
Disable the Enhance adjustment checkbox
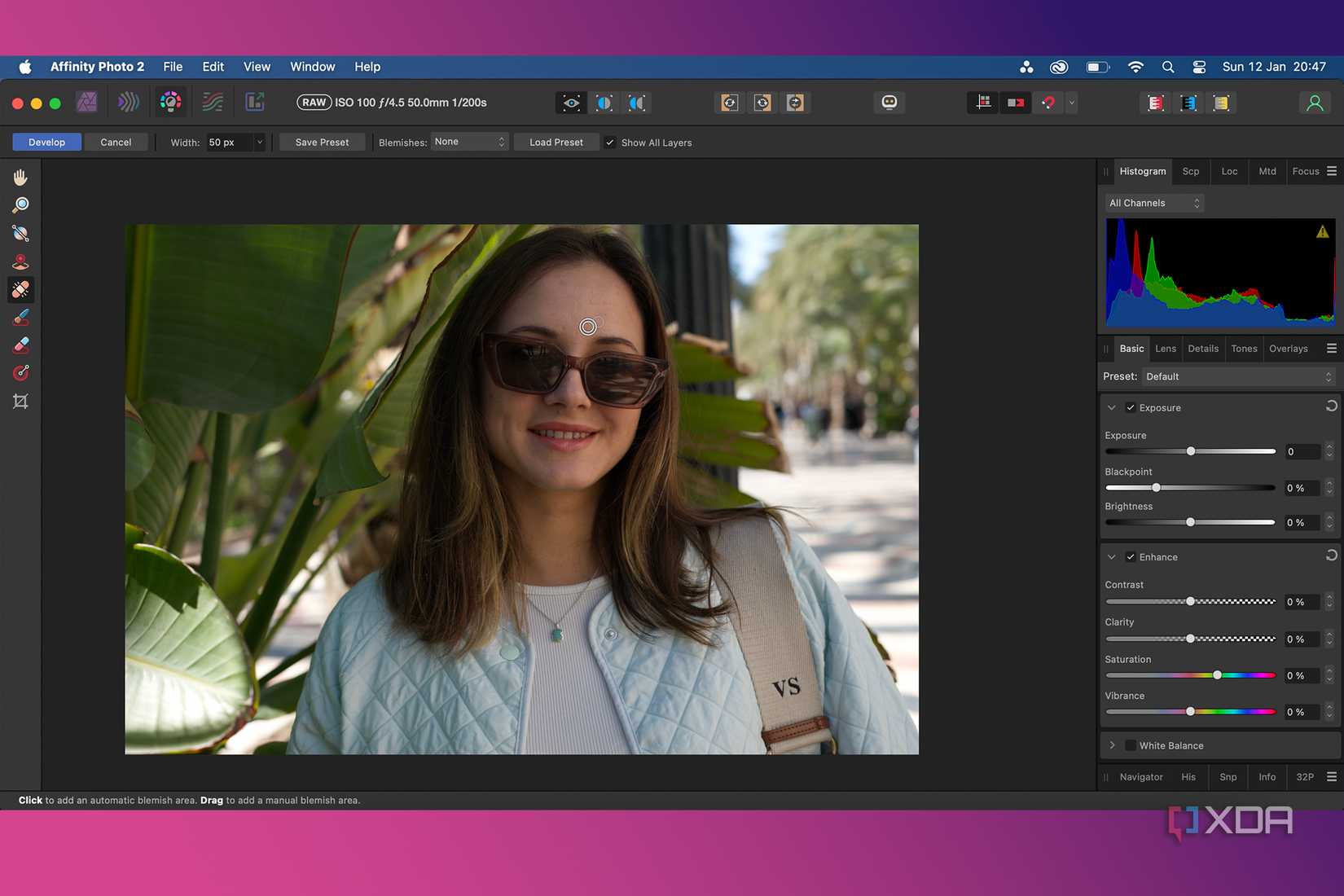1131,556
